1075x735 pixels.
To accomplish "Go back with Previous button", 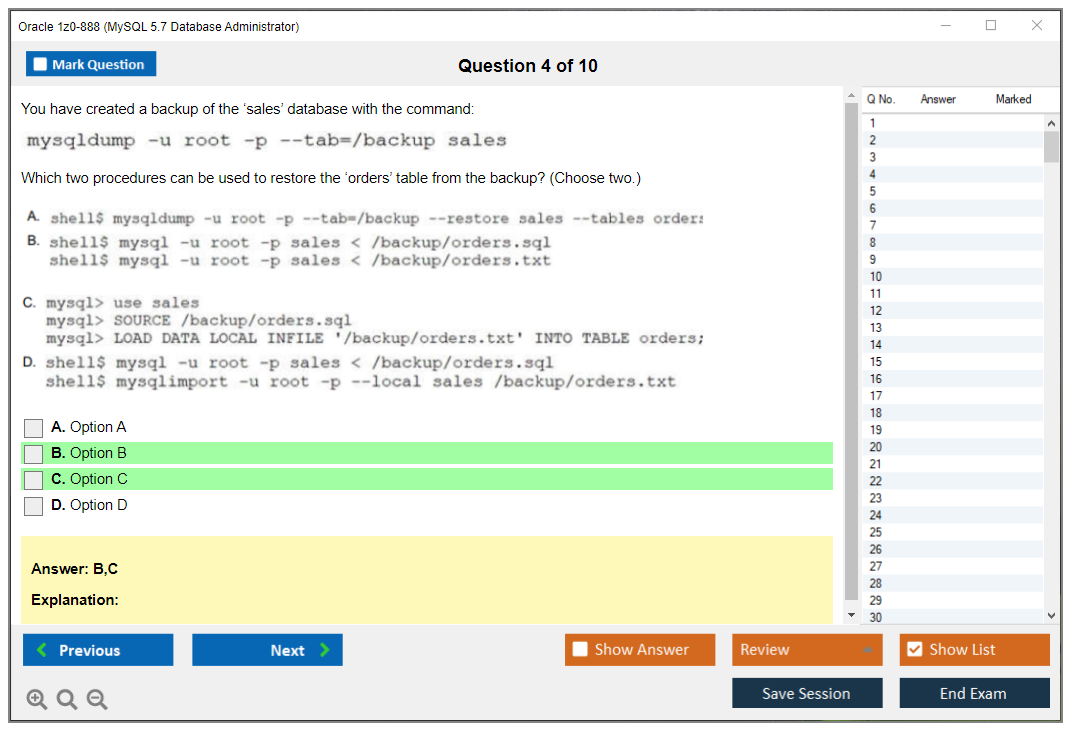I will pyautogui.click(x=98, y=650).
